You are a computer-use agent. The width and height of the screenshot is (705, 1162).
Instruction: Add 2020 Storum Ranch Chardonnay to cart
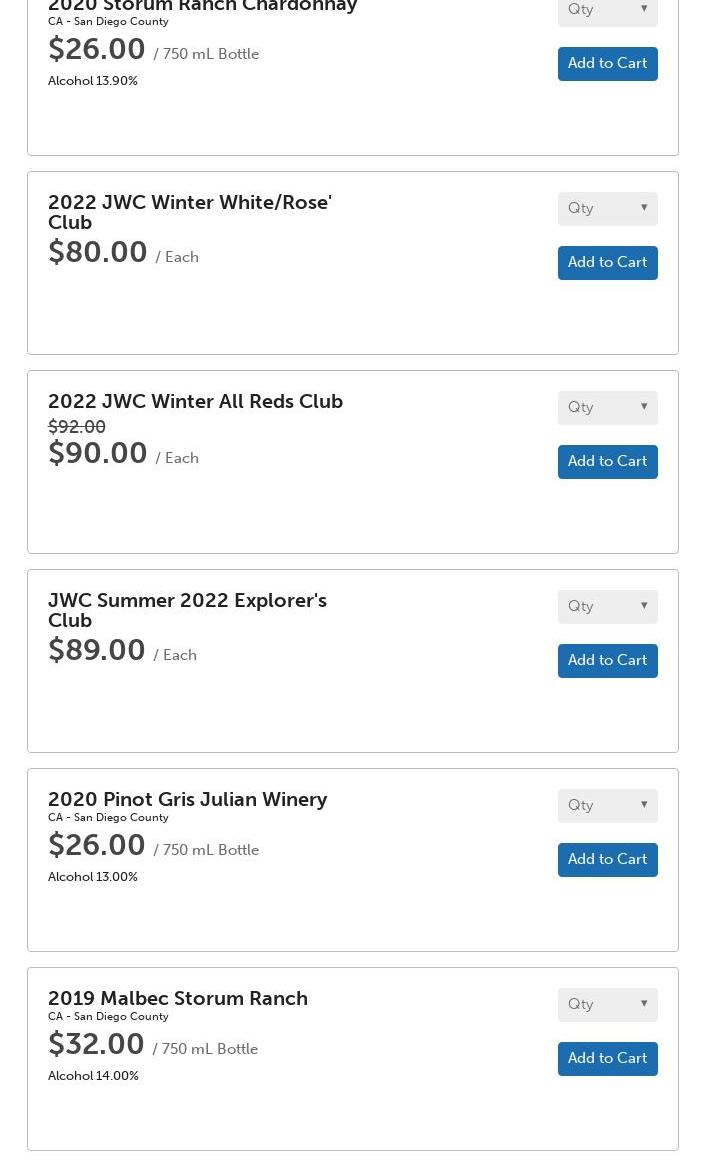point(607,63)
